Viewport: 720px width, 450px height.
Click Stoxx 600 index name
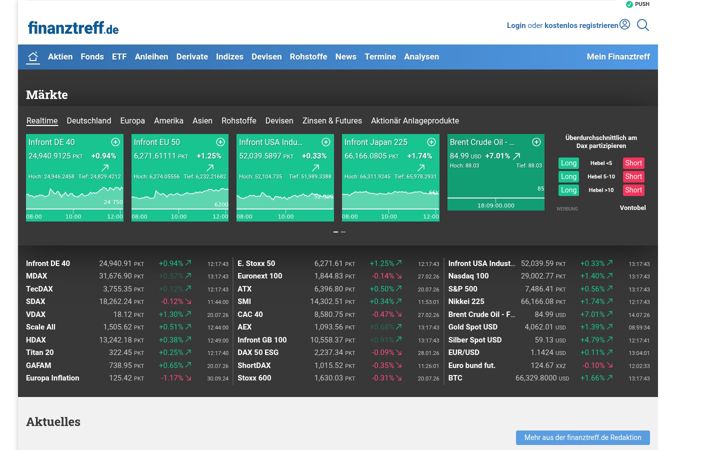[x=254, y=378]
